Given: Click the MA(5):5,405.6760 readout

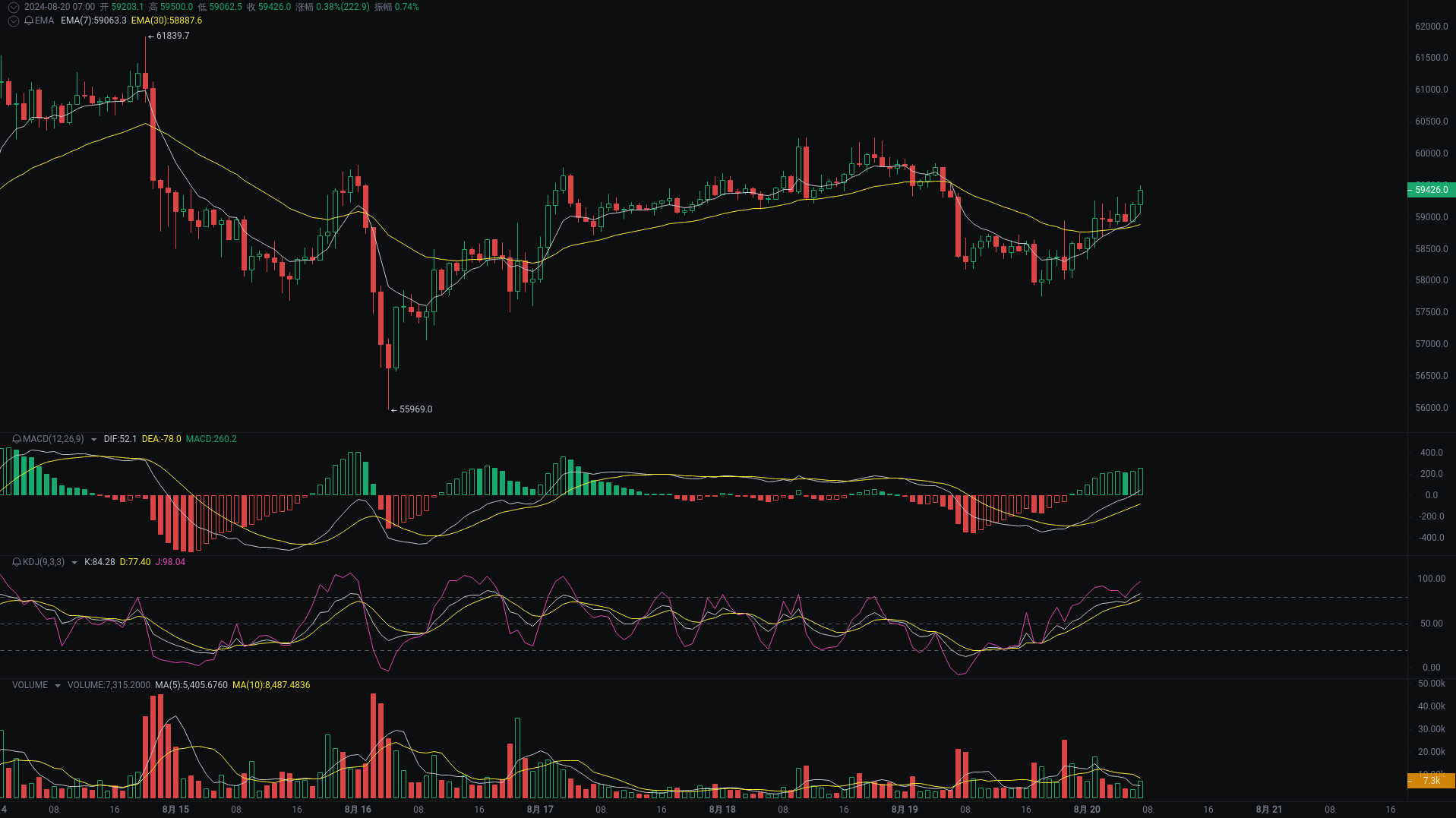Looking at the screenshot, I should pyautogui.click(x=191, y=685).
